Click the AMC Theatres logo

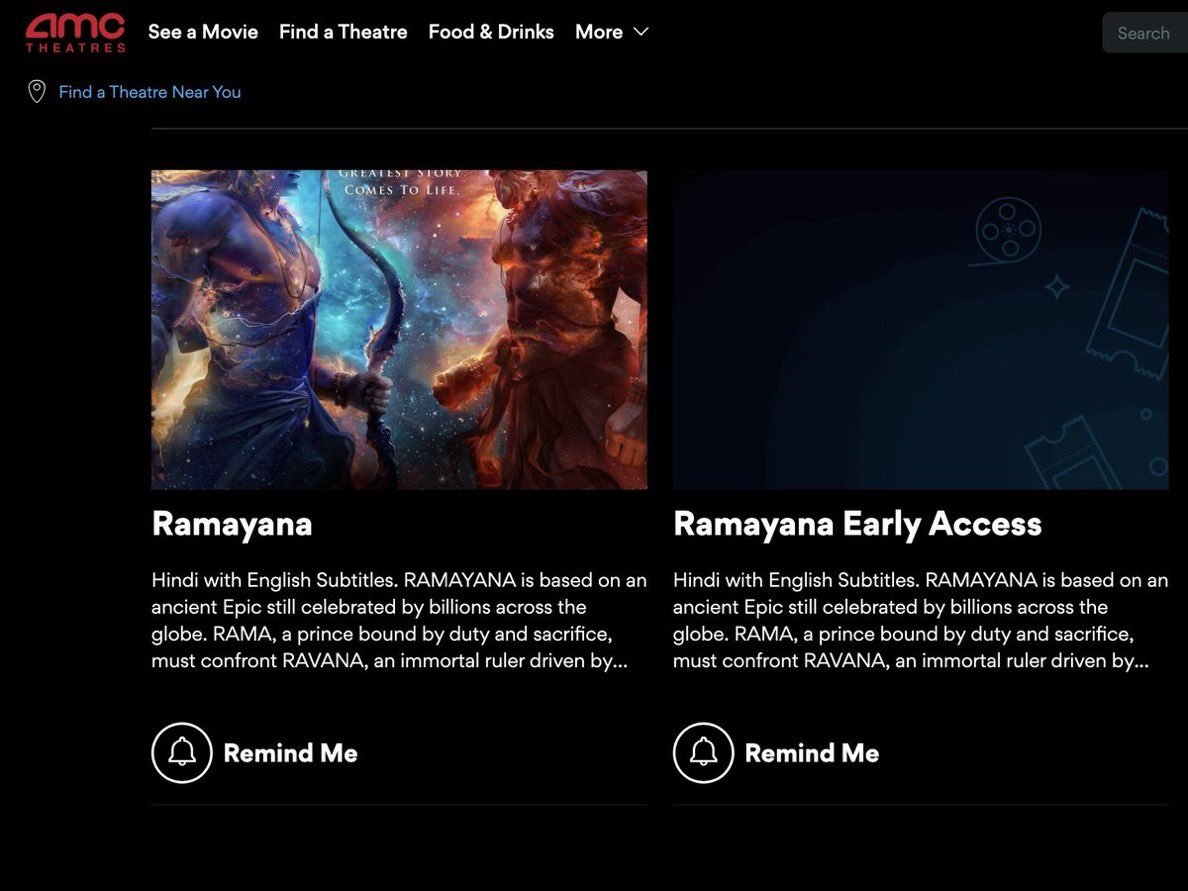pos(75,33)
